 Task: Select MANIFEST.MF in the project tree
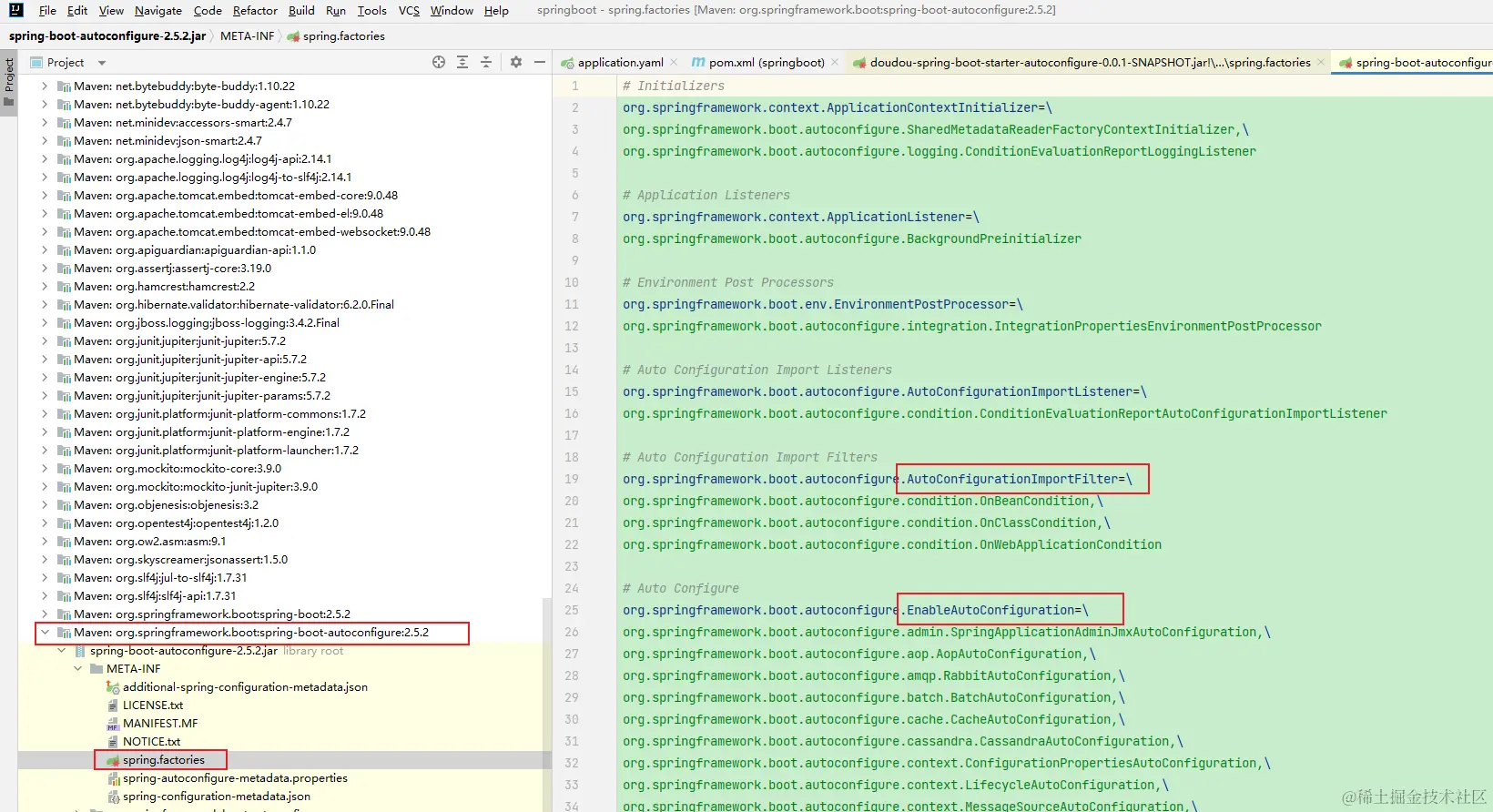(x=160, y=724)
